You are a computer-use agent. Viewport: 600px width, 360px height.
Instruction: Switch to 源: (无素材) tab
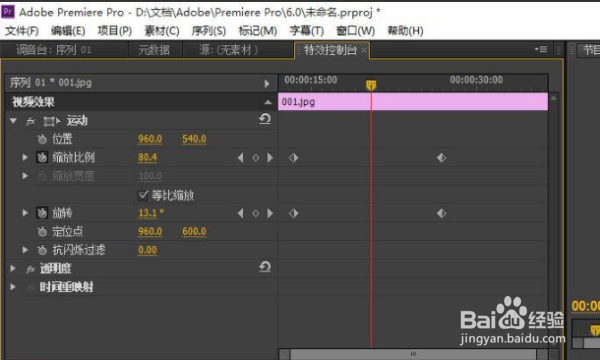pos(229,50)
